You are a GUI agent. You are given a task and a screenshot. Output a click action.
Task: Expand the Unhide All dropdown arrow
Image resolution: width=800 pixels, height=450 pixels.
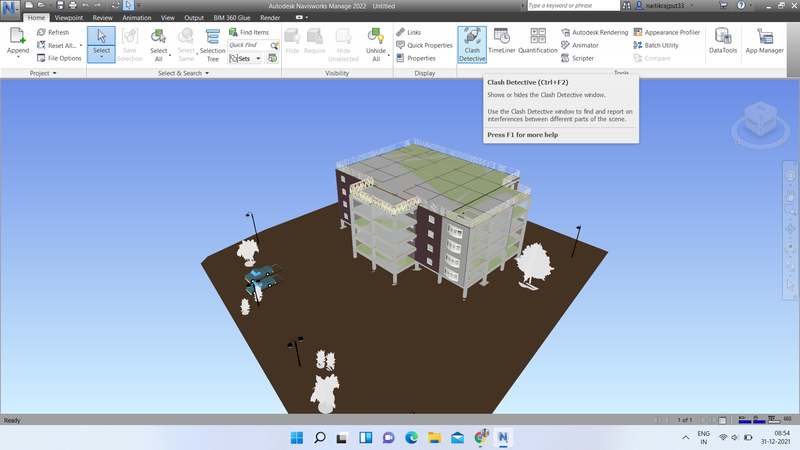388,55
